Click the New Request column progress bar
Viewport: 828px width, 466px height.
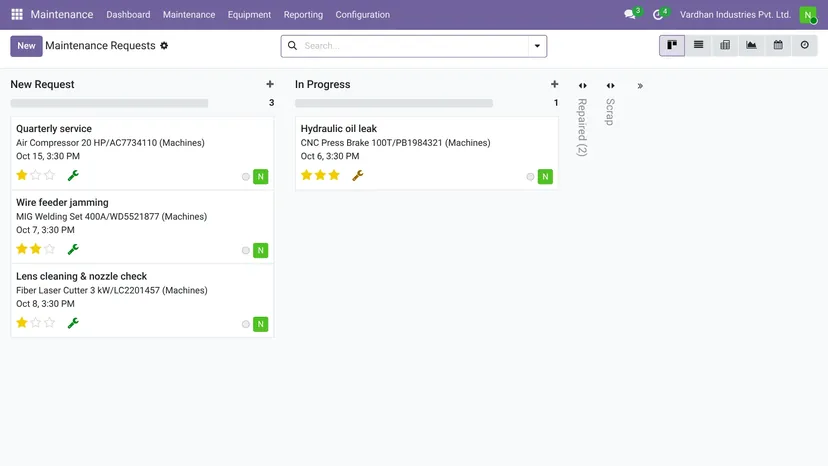pyautogui.click(x=109, y=103)
